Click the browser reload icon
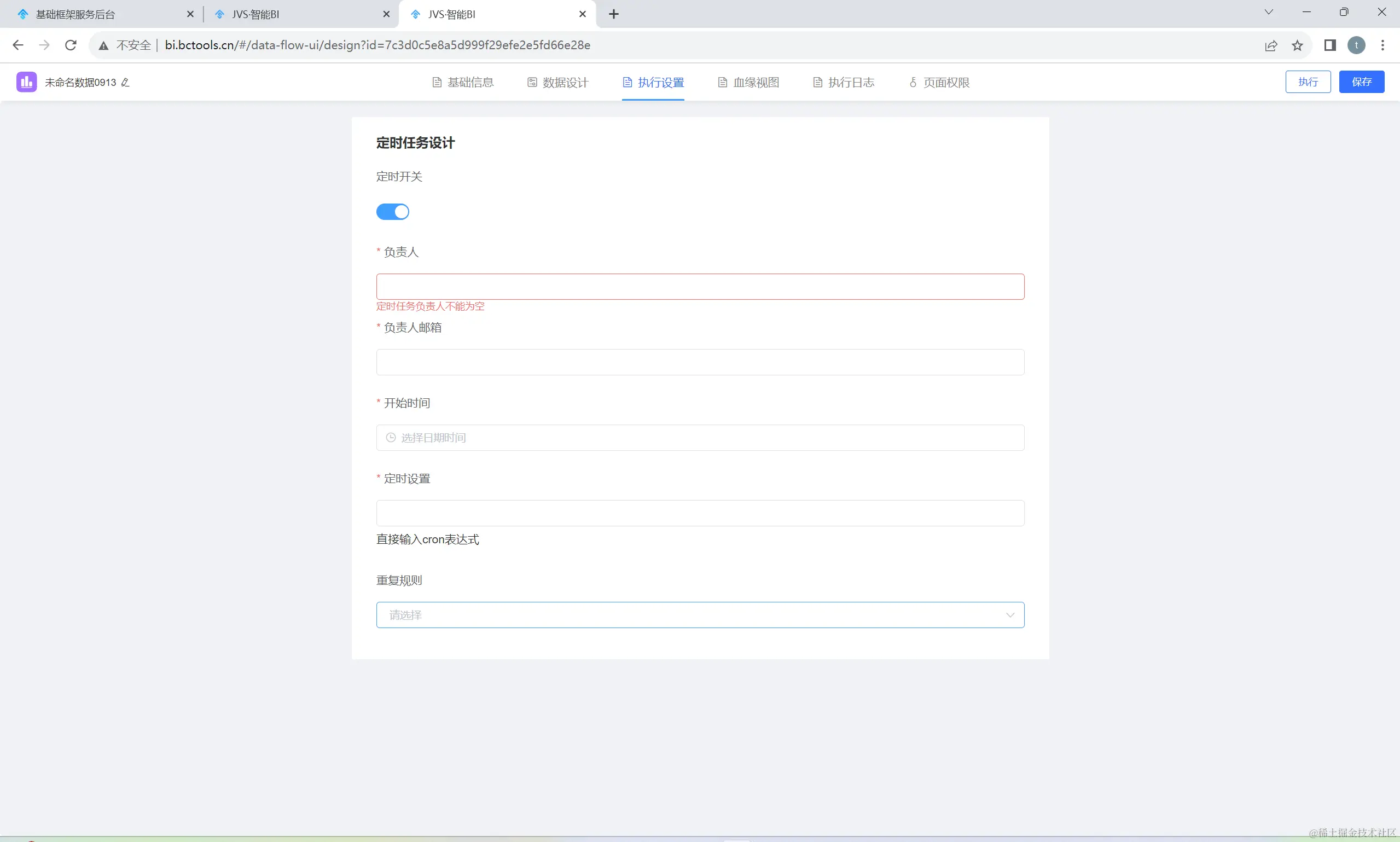 (71, 45)
